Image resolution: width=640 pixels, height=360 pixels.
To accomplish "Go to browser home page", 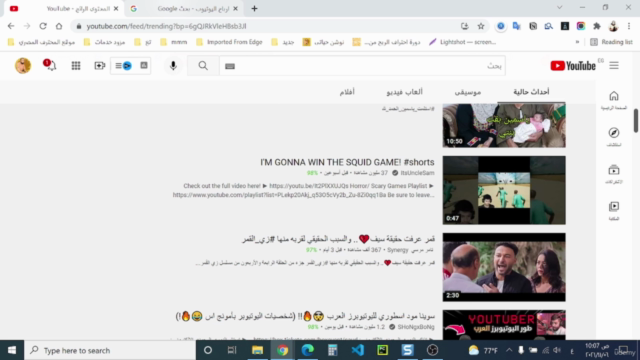I will pyautogui.click(x=59, y=26).
